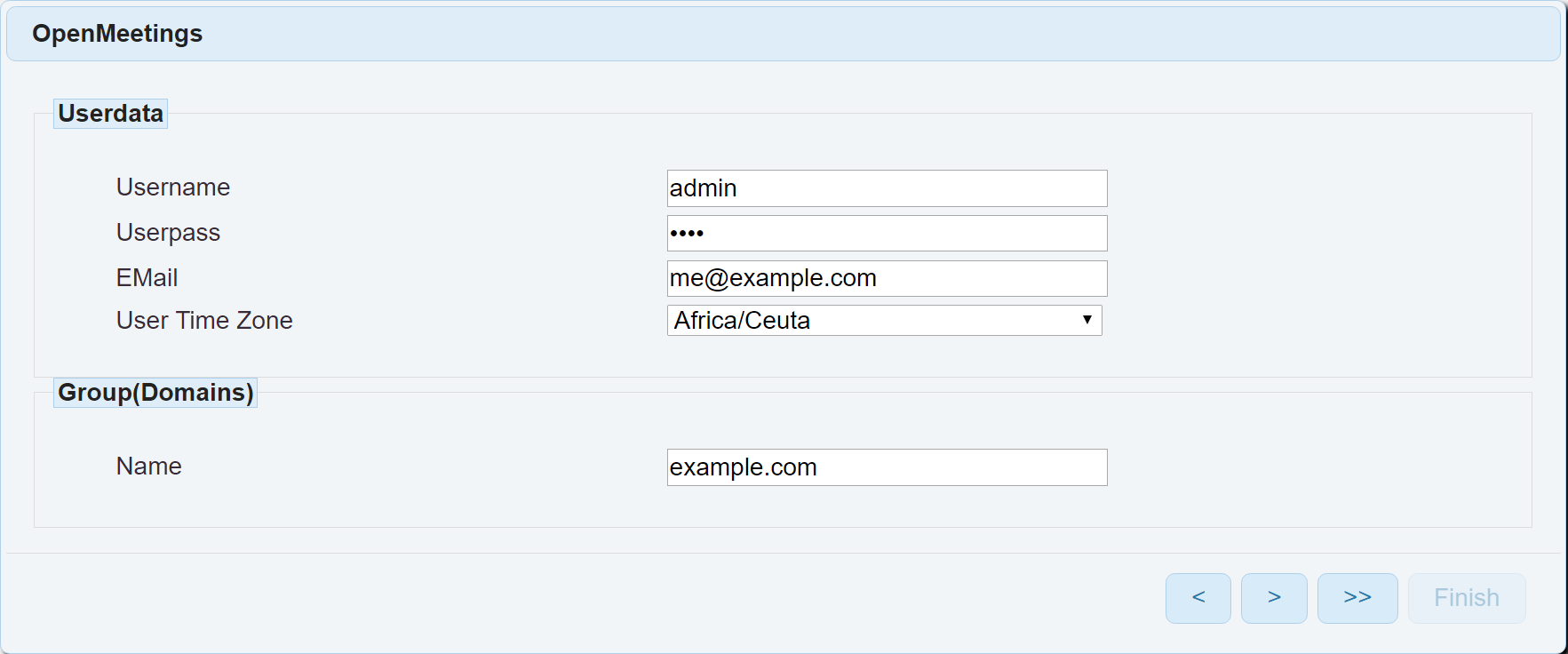
Task: Select the EMail input field
Action: (887, 279)
